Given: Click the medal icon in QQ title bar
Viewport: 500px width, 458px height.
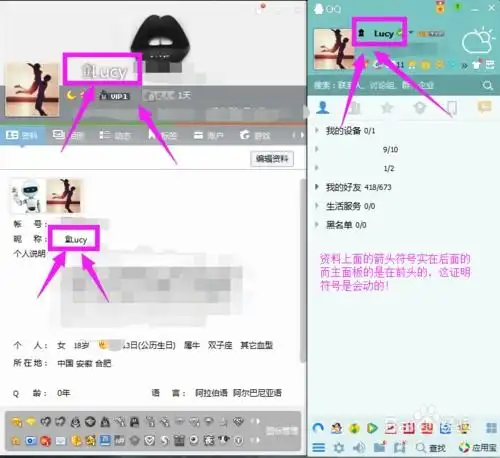Looking at the screenshot, I should click(440, 7).
